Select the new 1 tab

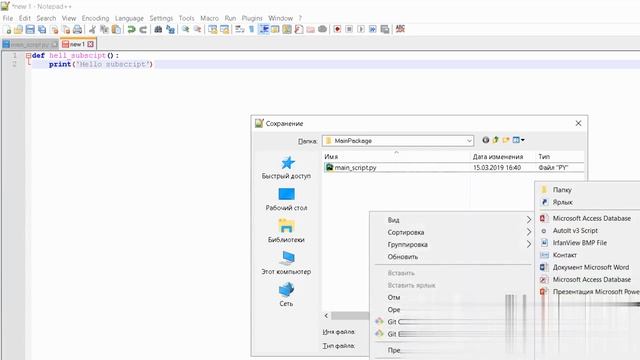pyautogui.click(x=77, y=44)
